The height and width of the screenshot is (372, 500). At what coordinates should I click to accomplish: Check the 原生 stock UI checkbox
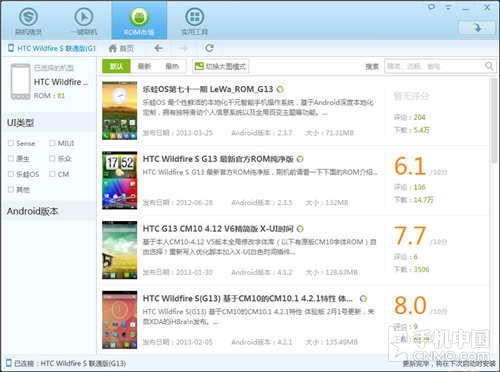(11, 158)
